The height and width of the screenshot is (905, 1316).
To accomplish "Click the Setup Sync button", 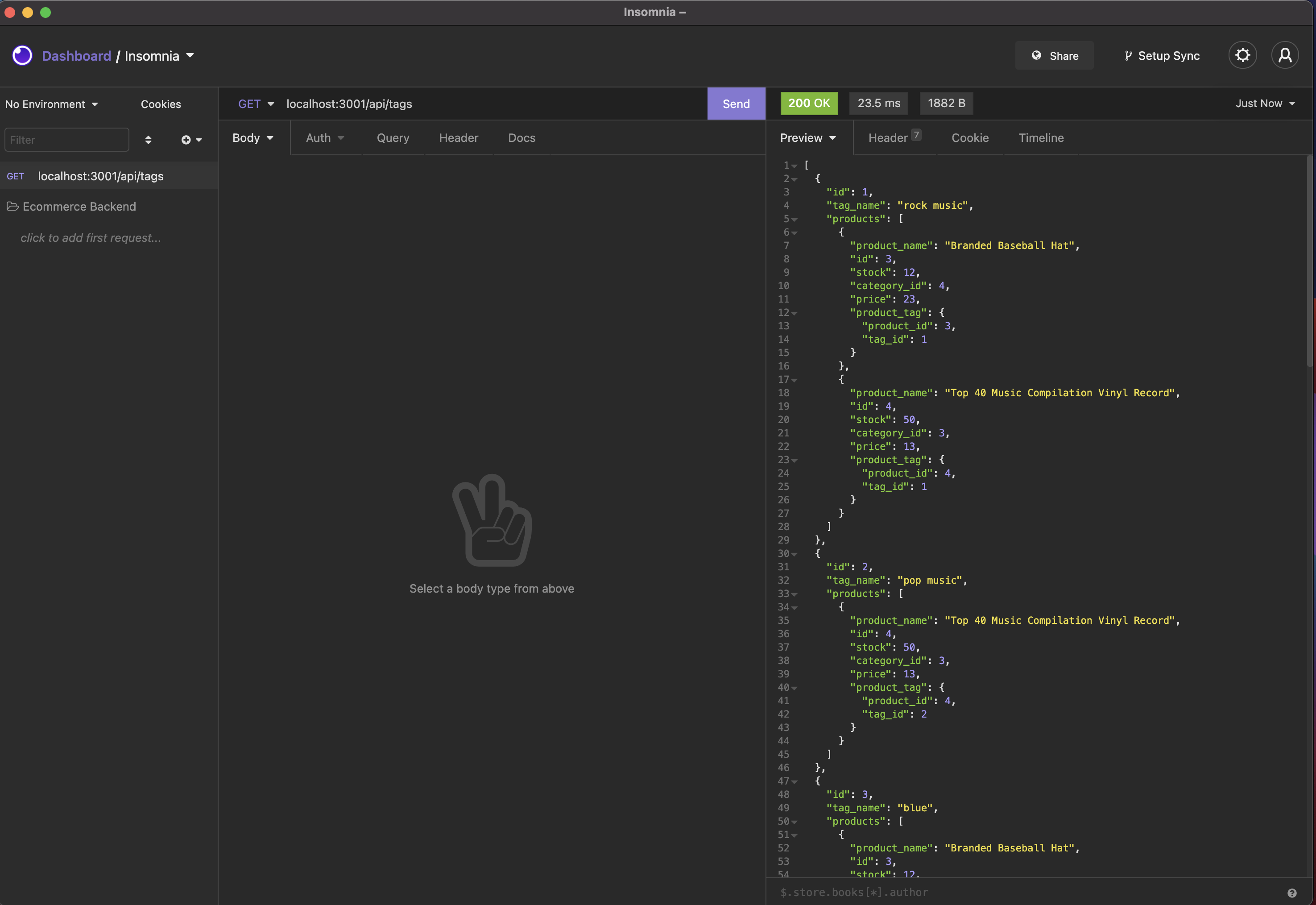I will click(1162, 56).
